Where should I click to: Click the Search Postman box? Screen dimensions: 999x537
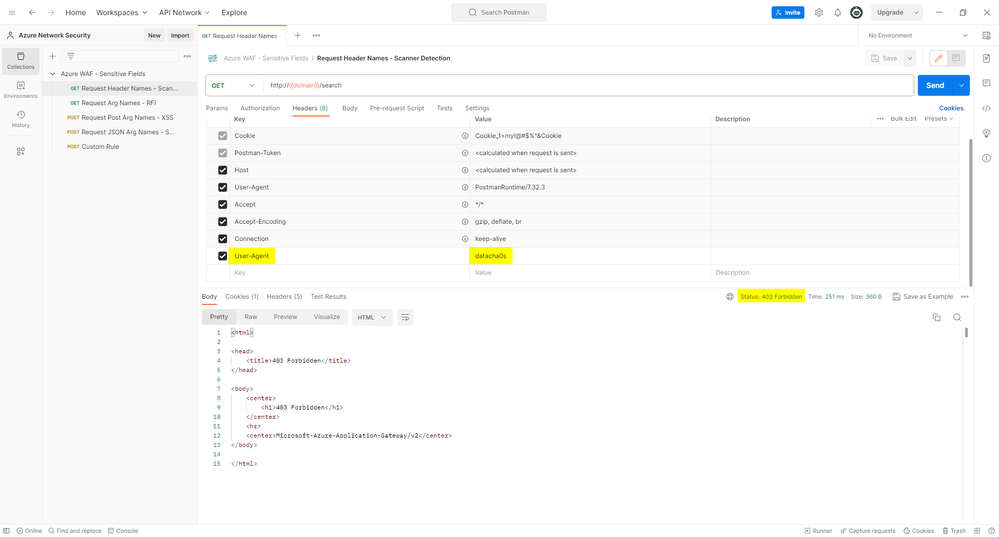click(x=499, y=12)
